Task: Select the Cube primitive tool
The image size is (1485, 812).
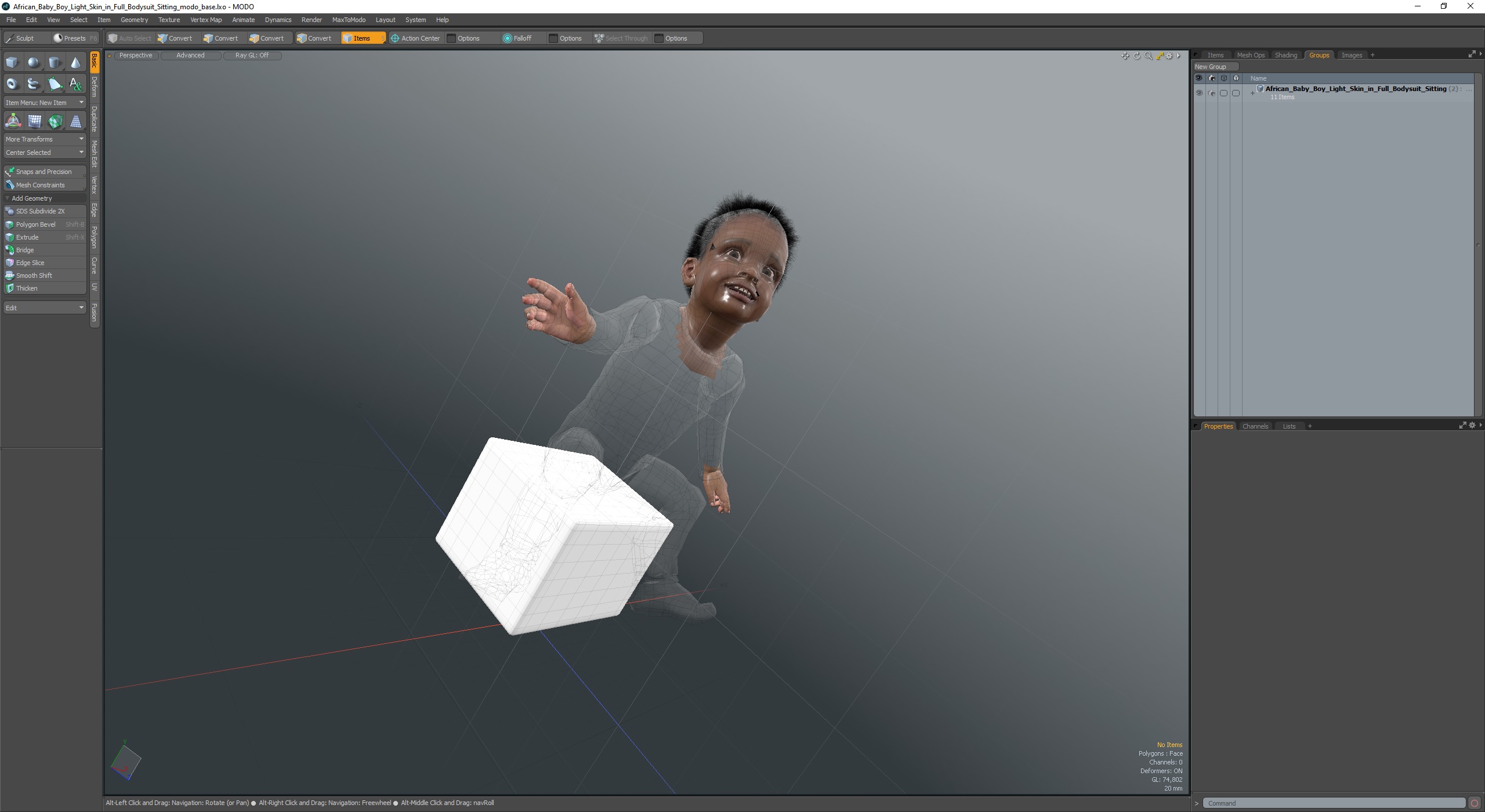Action: pyautogui.click(x=12, y=63)
